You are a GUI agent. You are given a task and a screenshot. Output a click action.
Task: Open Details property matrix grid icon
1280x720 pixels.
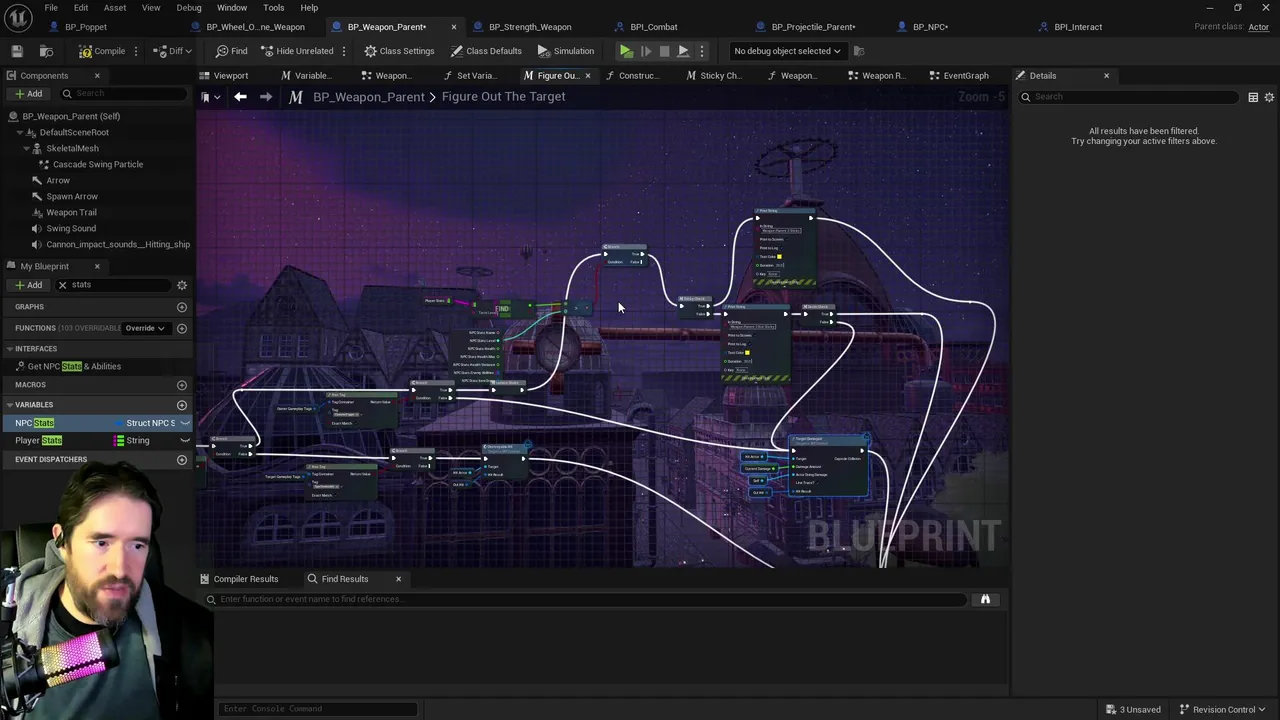click(1253, 97)
